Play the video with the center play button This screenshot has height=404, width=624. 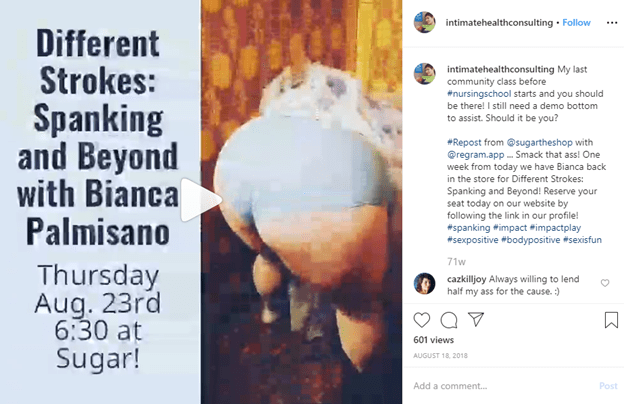pyautogui.click(x=201, y=200)
